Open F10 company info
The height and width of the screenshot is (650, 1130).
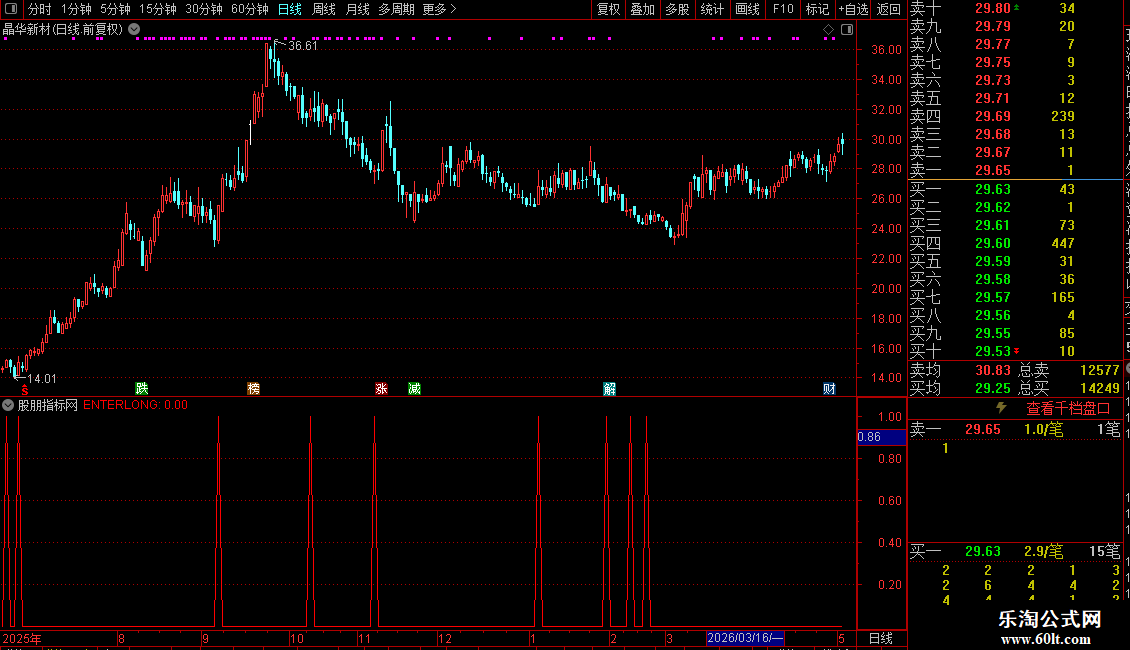(x=783, y=9)
